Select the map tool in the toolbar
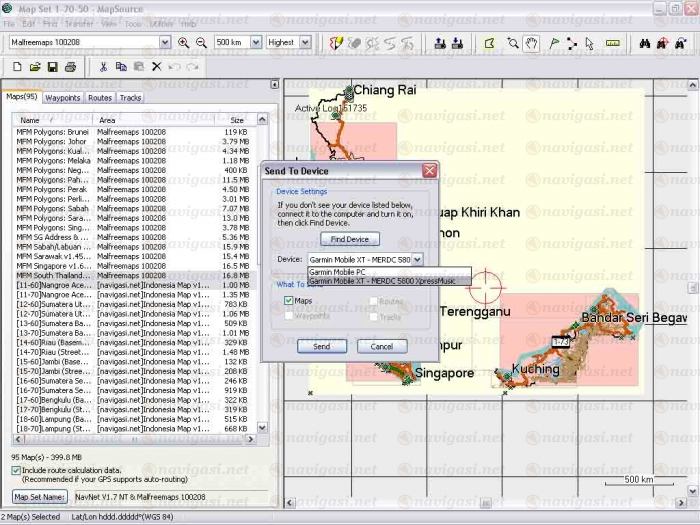The image size is (700, 525). click(x=489, y=43)
